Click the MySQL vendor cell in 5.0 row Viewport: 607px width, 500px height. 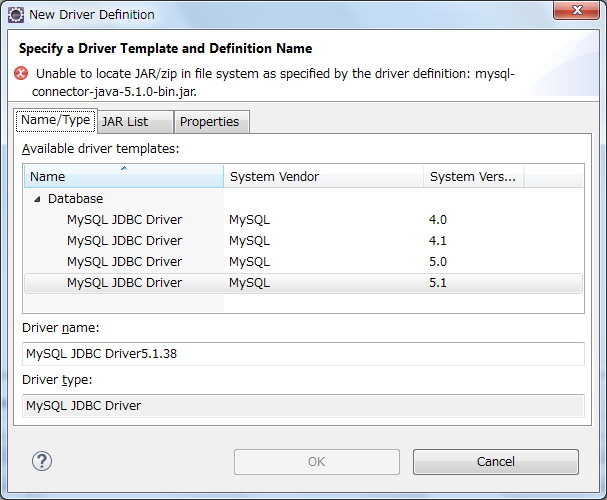click(249, 262)
